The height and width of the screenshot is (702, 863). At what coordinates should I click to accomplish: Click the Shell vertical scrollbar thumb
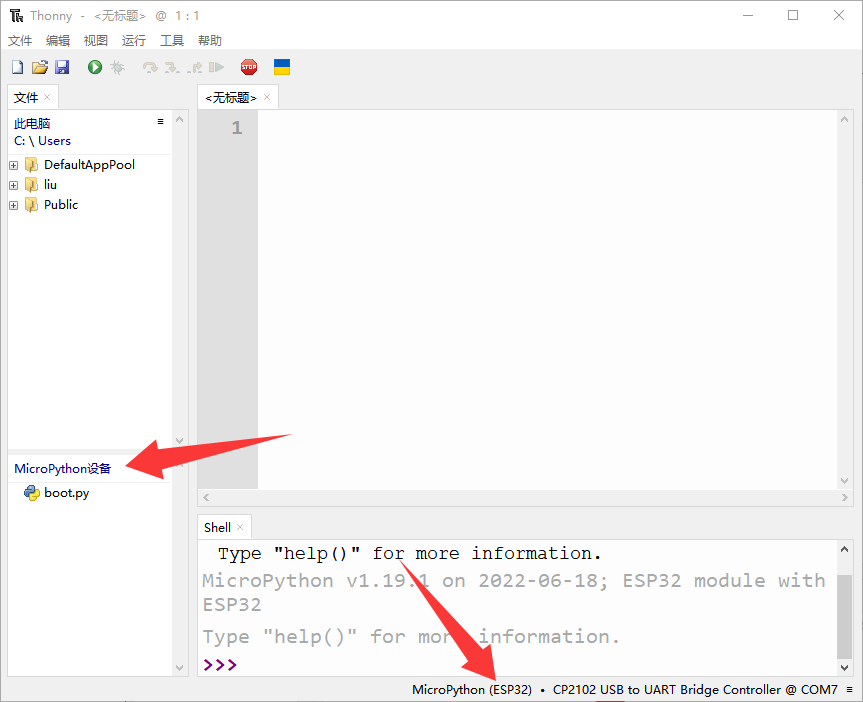point(844,617)
